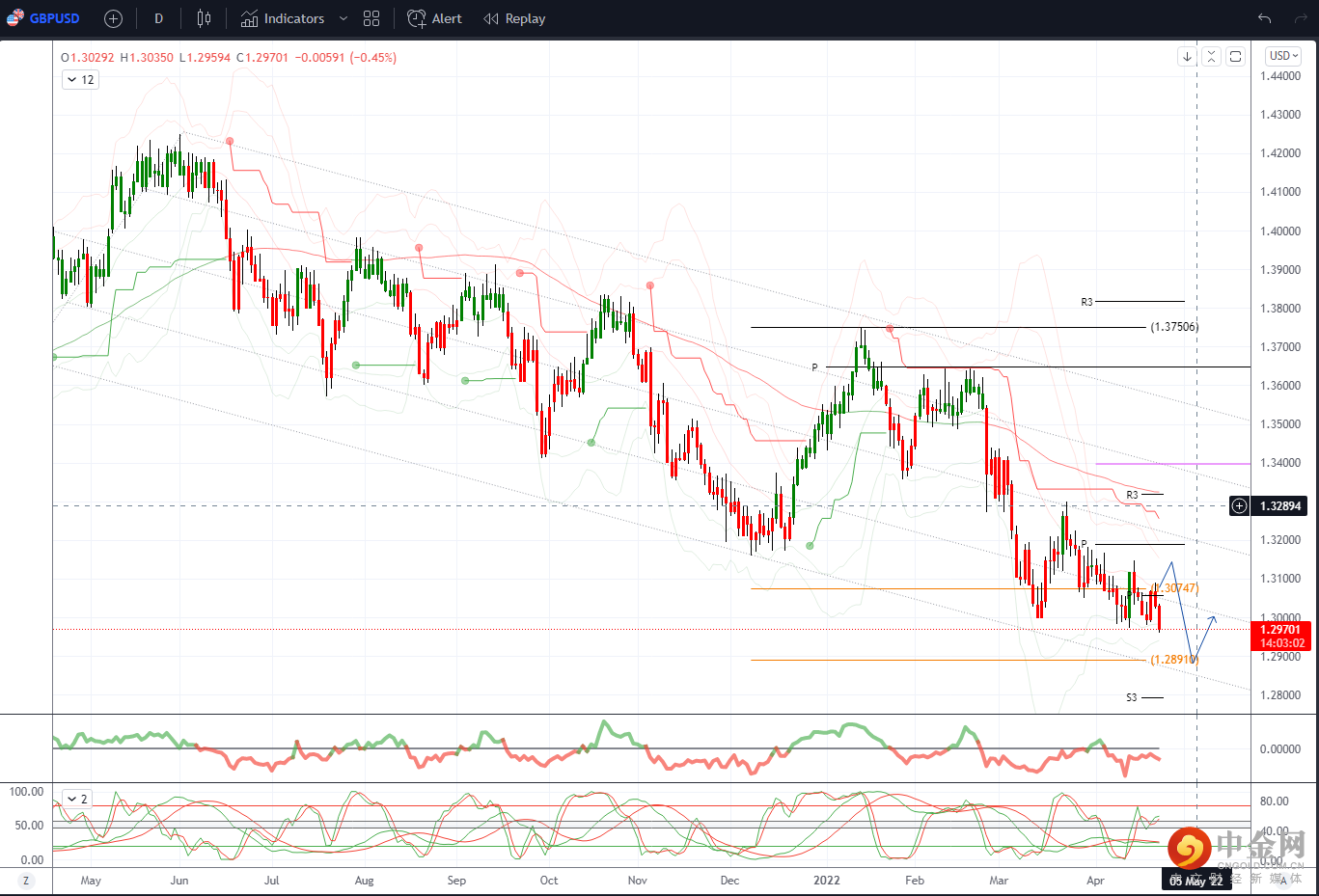Toggle maximize chart pane

(x=1235, y=57)
